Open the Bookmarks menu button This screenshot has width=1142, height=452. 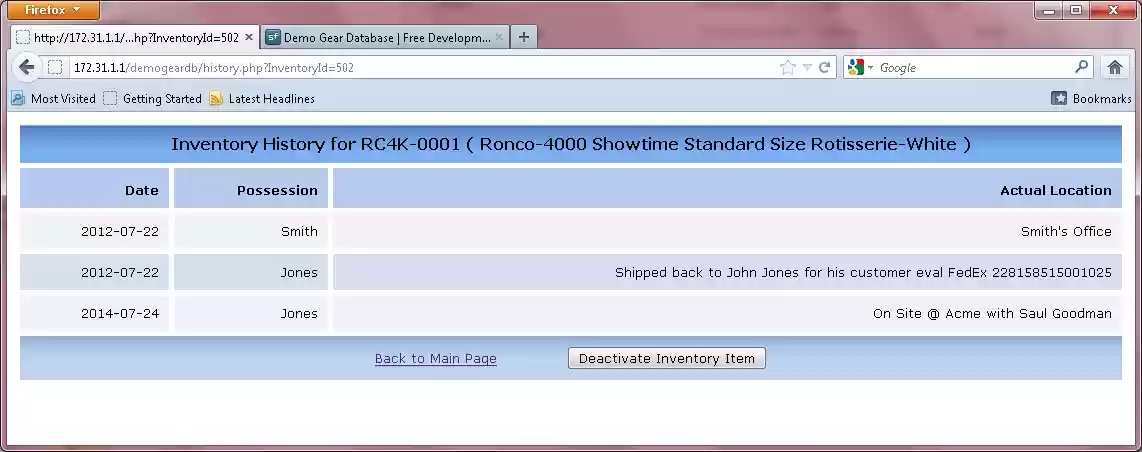point(1091,98)
